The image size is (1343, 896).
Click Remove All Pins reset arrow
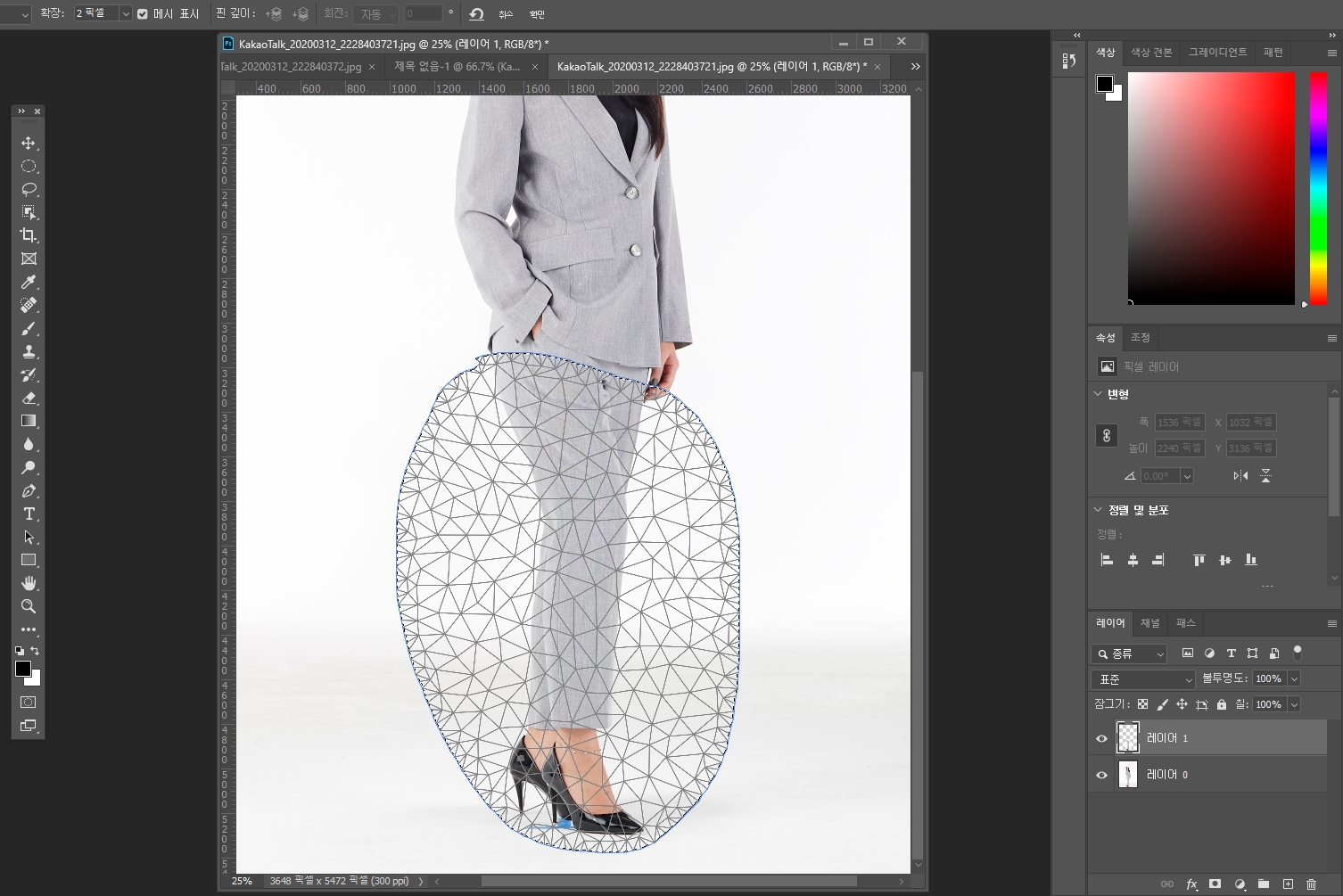point(476,14)
